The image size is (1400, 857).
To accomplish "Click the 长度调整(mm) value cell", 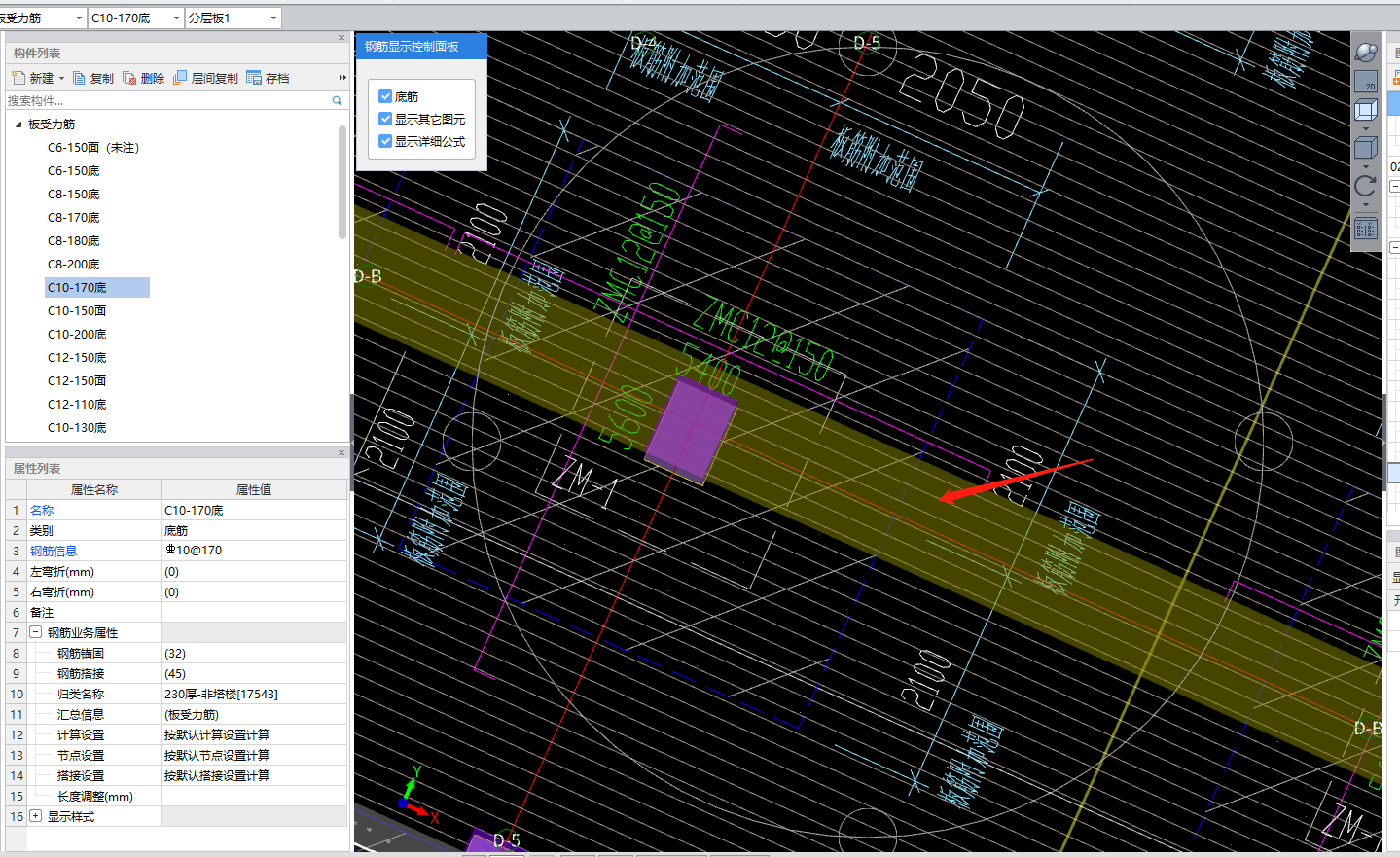I will pos(254,797).
